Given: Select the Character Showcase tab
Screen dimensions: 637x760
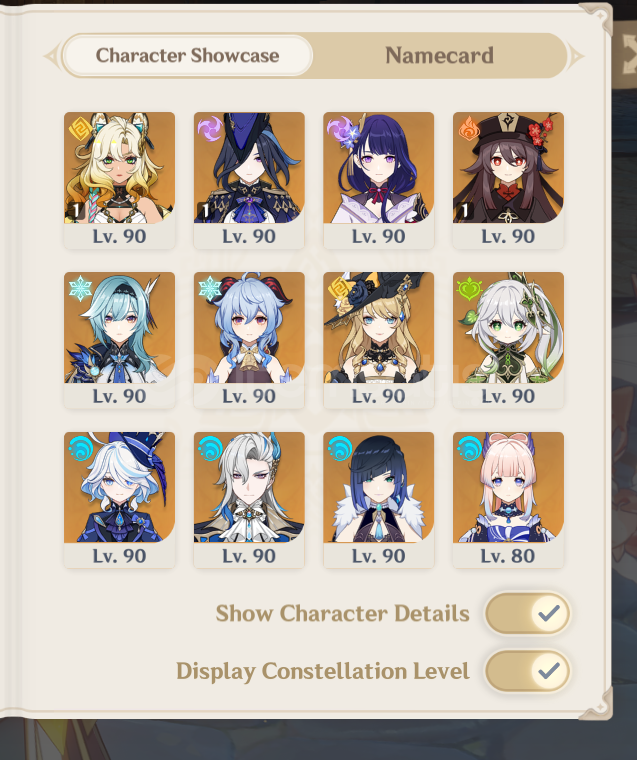Looking at the screenshot, I should point(187,55).
